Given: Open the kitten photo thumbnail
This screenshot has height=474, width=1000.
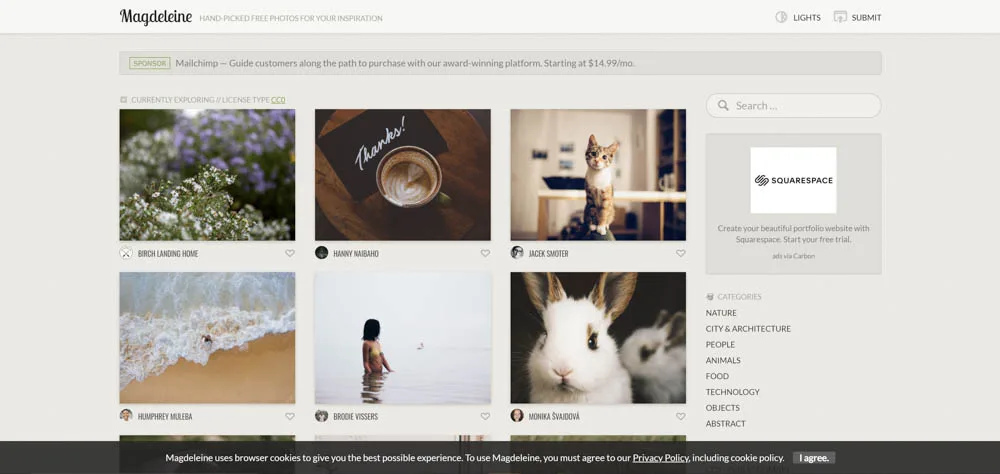Looking at the screenshot, I should pos(598,175).
